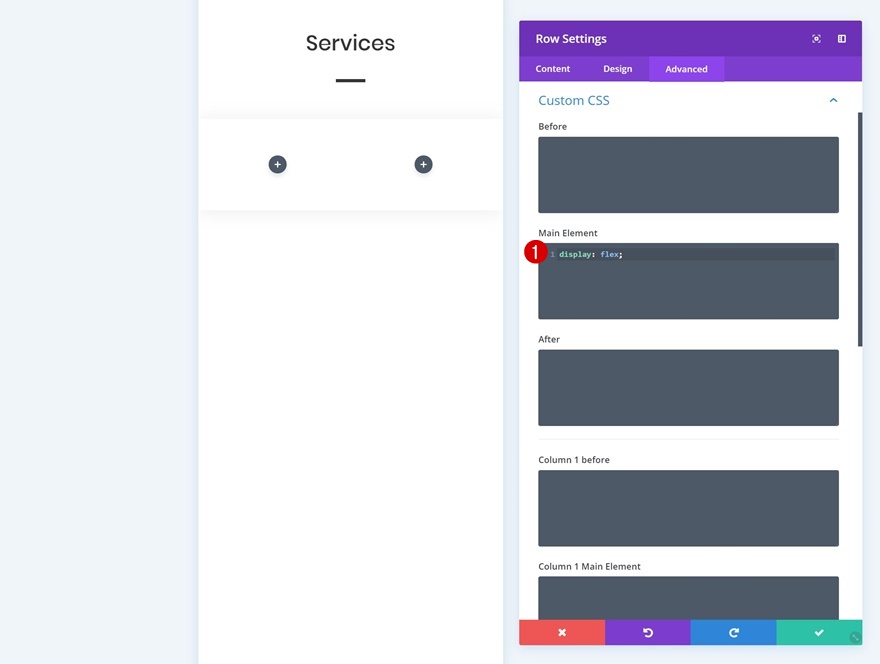The image size is (880, 664).
Task: Click into the Main Element CSS field
Action: 688,281
